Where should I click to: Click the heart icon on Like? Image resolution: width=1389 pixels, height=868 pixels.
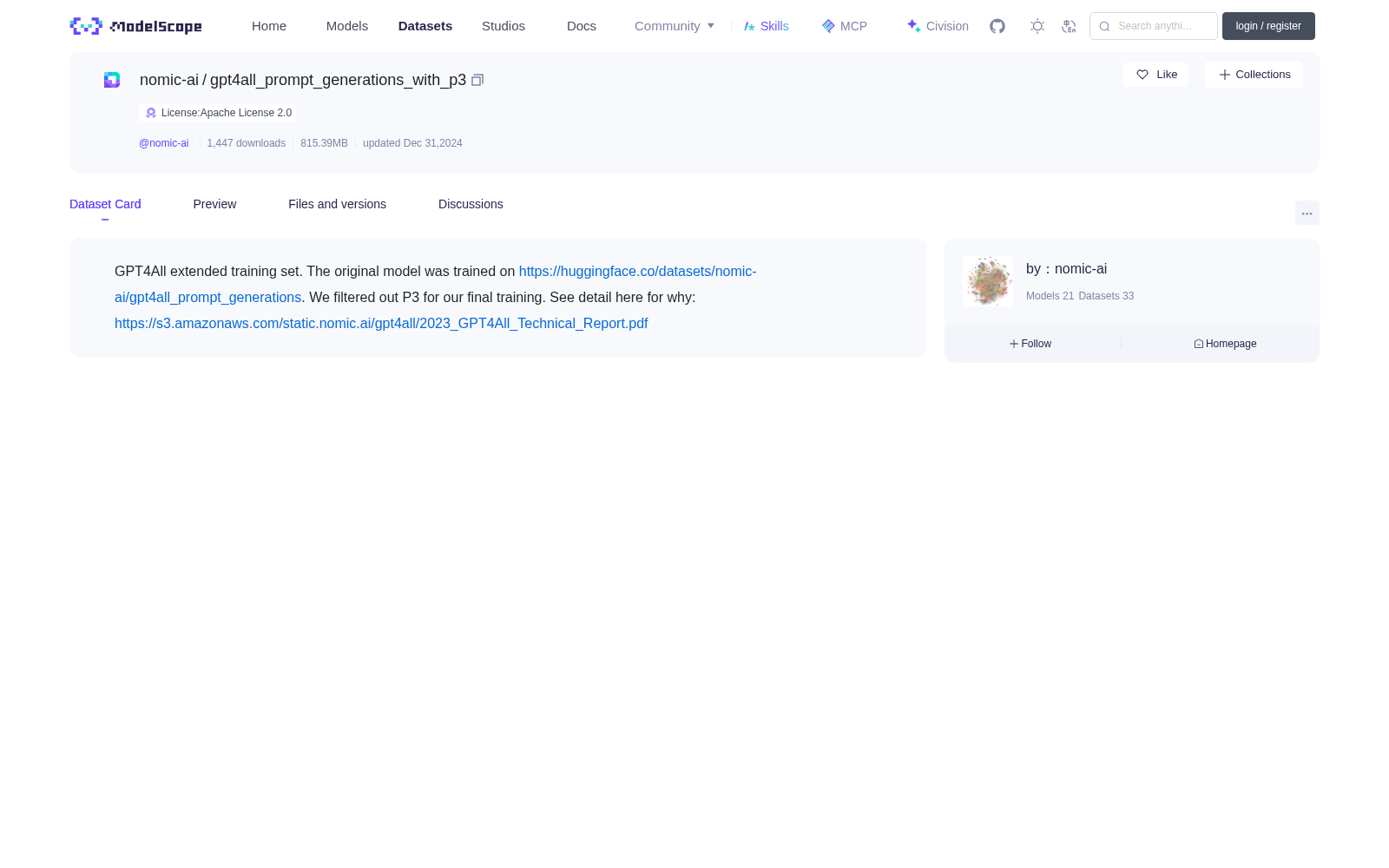(x=1142, y=75)
